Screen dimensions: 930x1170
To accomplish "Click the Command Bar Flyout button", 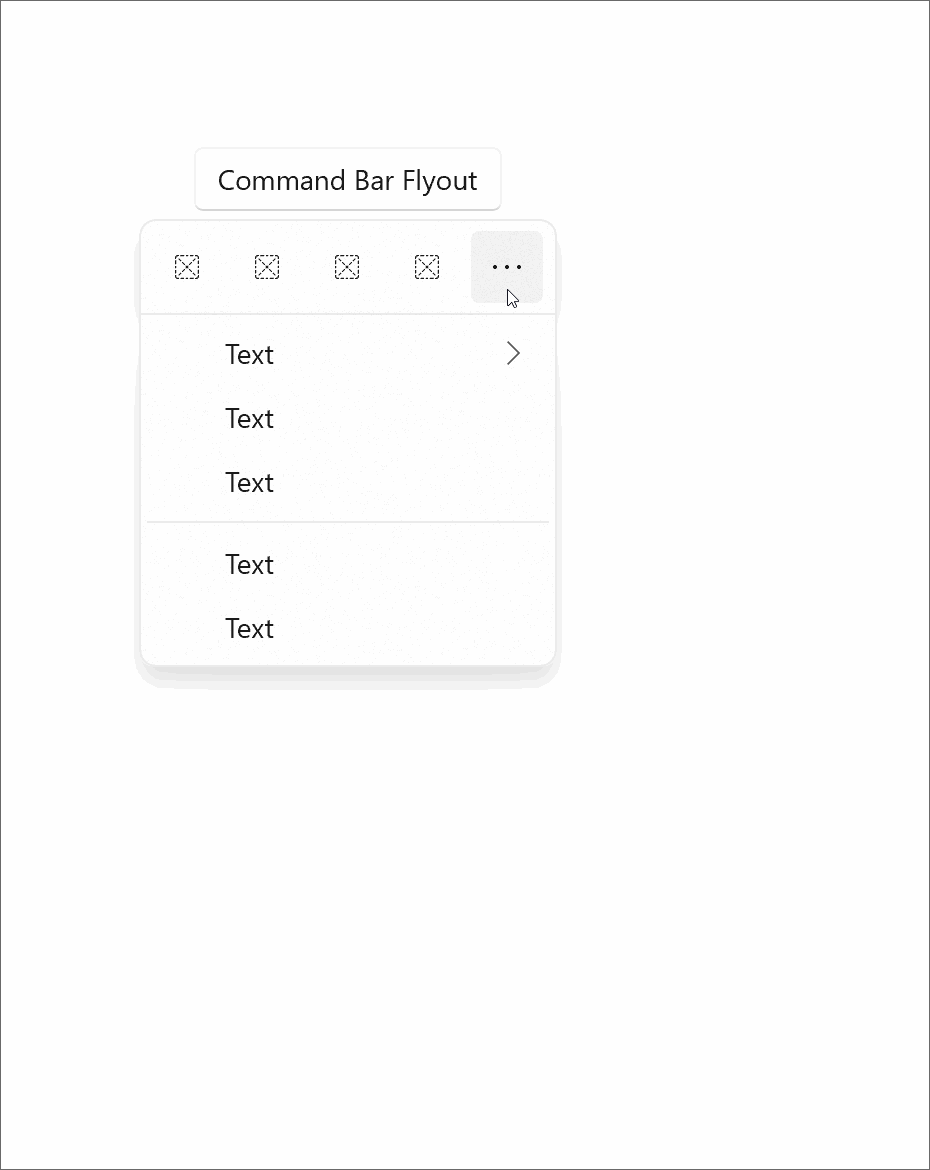I will tap(347, 180).
